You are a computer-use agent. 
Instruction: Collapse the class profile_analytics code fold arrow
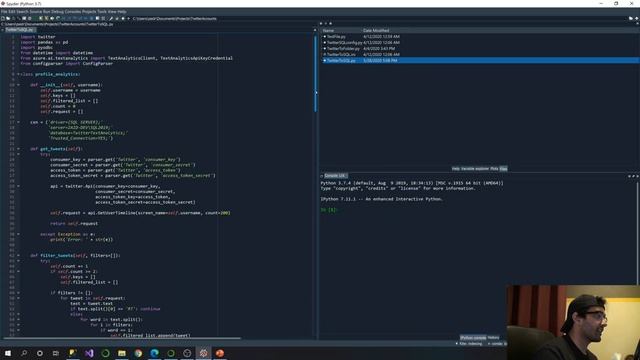coord(18,74)
